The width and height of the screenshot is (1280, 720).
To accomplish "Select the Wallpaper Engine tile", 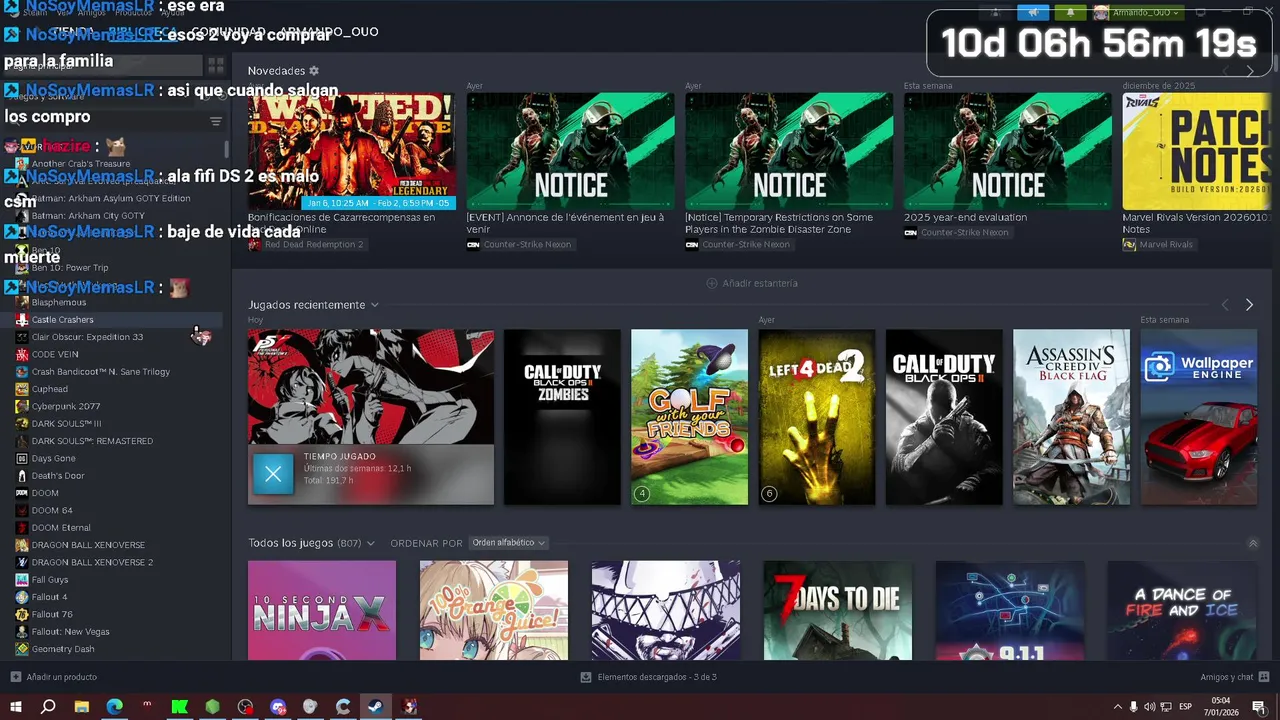I will (x=1199, y=417).
